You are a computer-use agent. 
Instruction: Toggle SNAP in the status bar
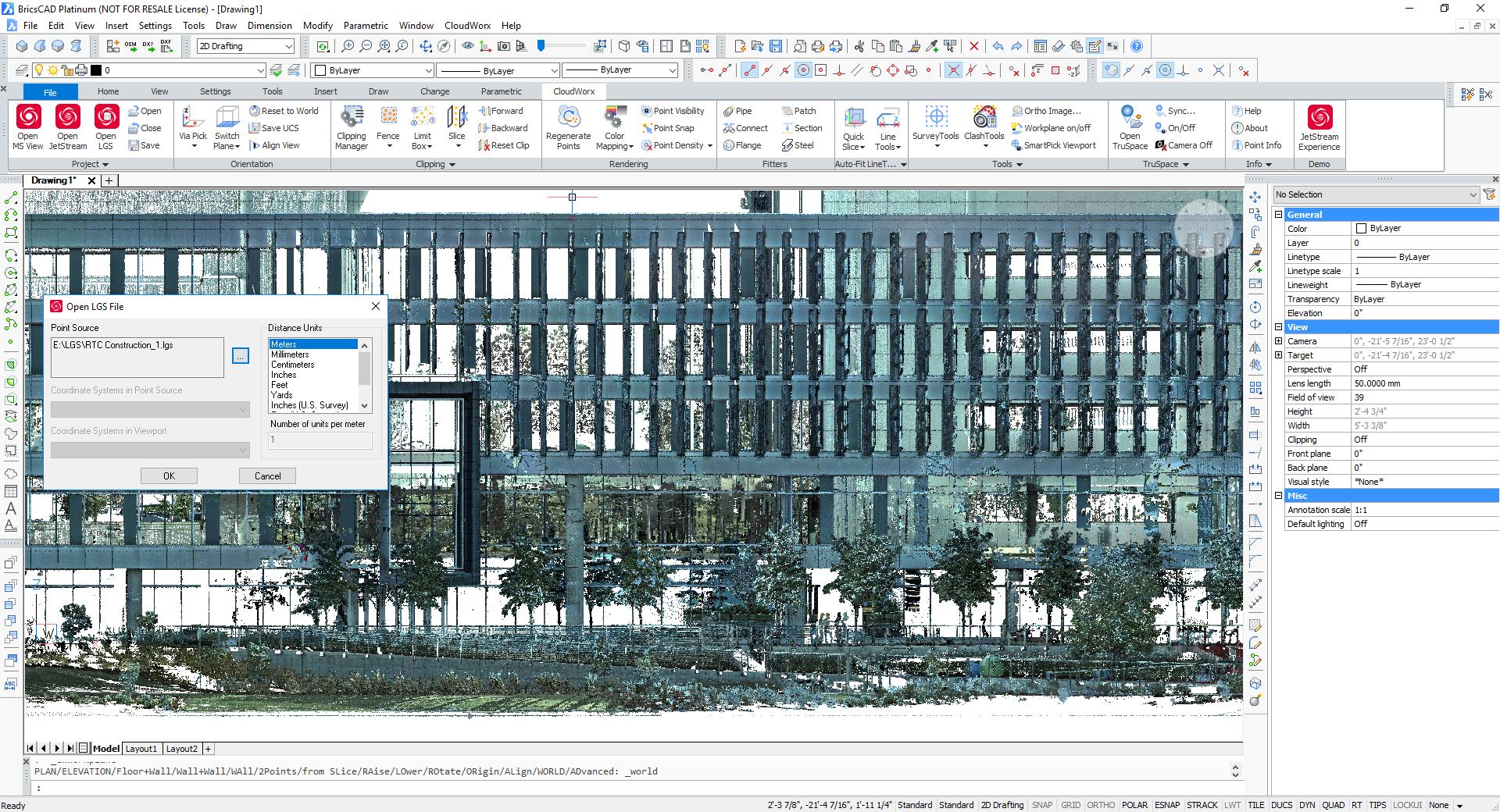1041,805
